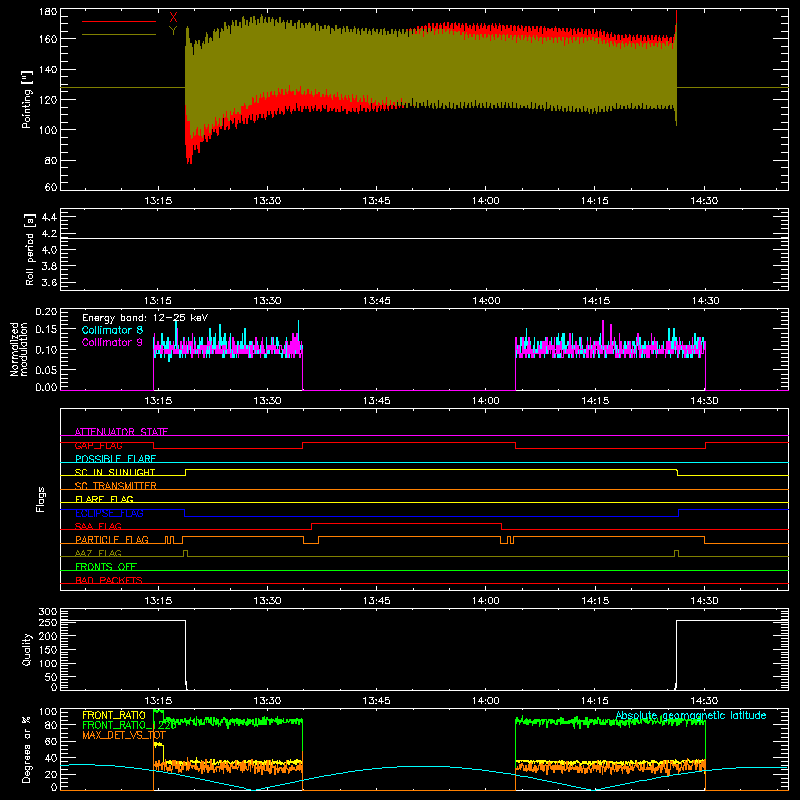Click the FLARE_FLAG label
The height and width of the screenshot is (800, 800).
click(x=104, y=499)
